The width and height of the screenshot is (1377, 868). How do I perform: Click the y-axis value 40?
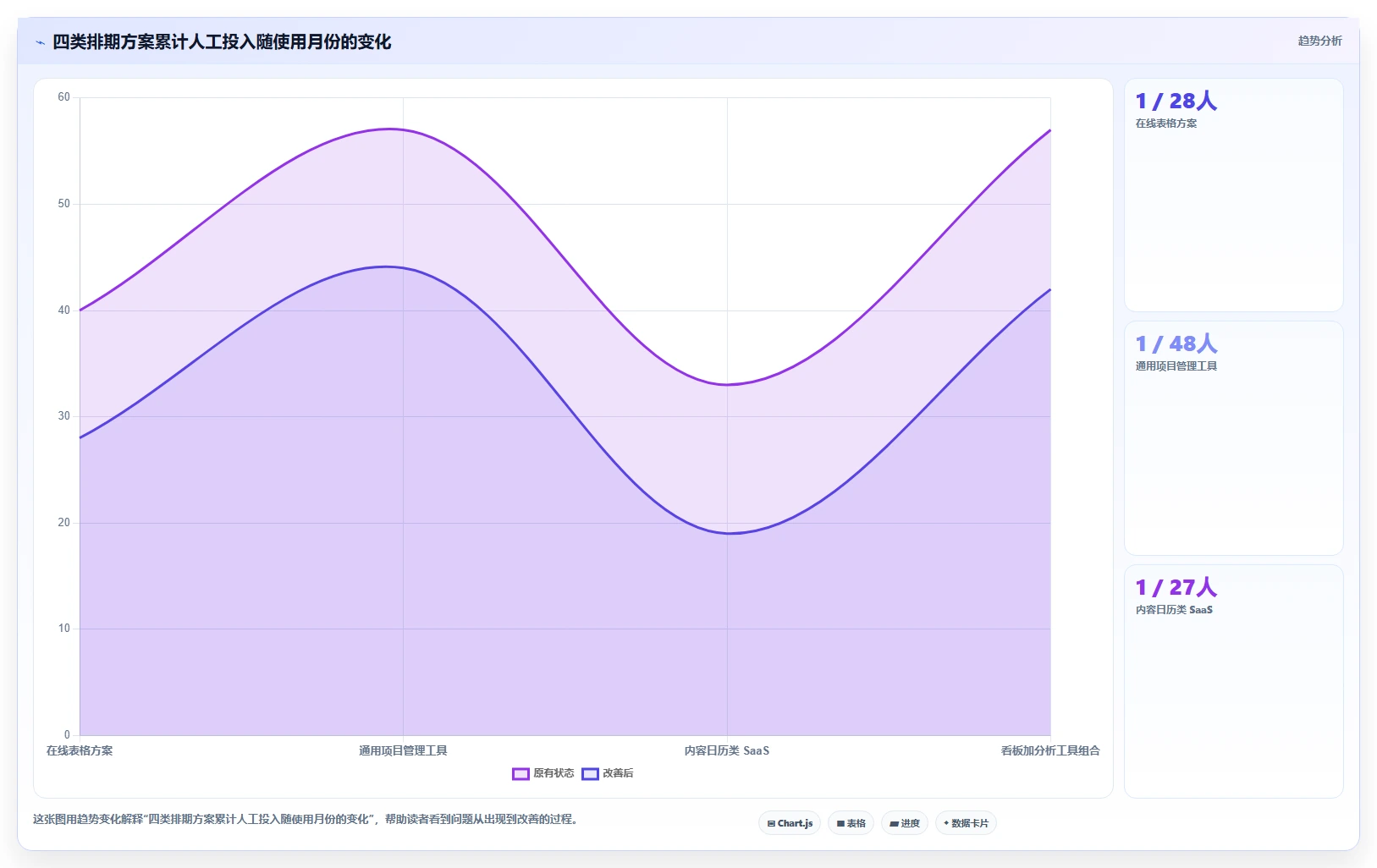click(x=64, y=310)
